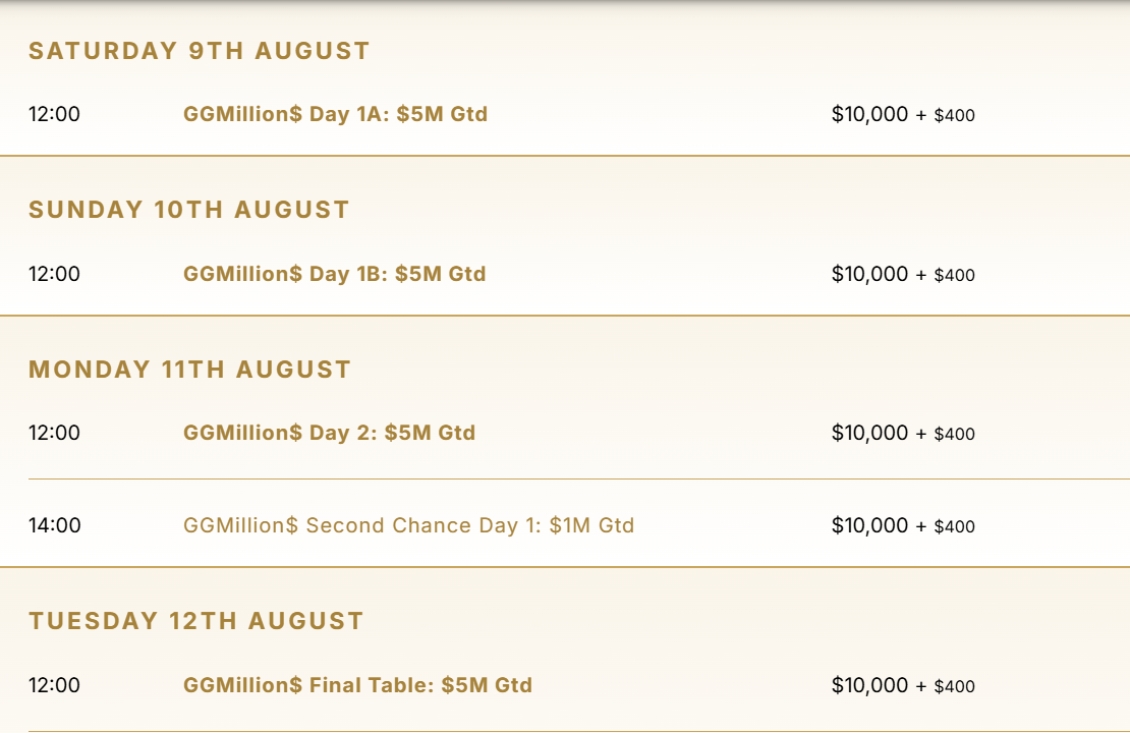Click the $10,000 buy-in for Second Chance
The width and height of the screenshot is (1130, 733).
pyautogui.click(x=869, y=525)
